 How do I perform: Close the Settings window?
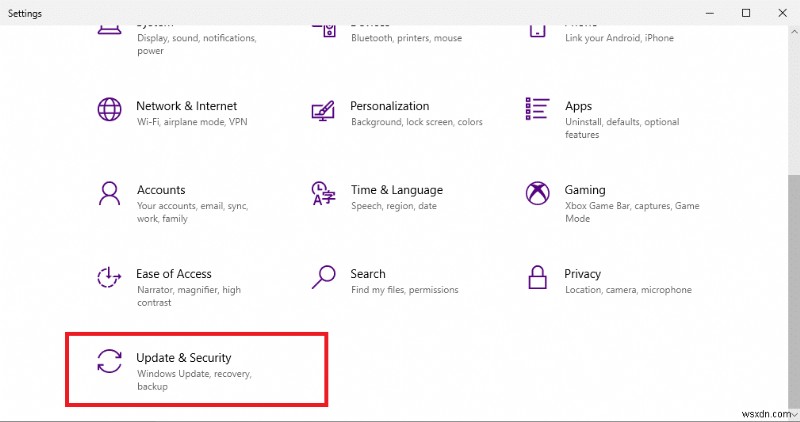point(782,13)
